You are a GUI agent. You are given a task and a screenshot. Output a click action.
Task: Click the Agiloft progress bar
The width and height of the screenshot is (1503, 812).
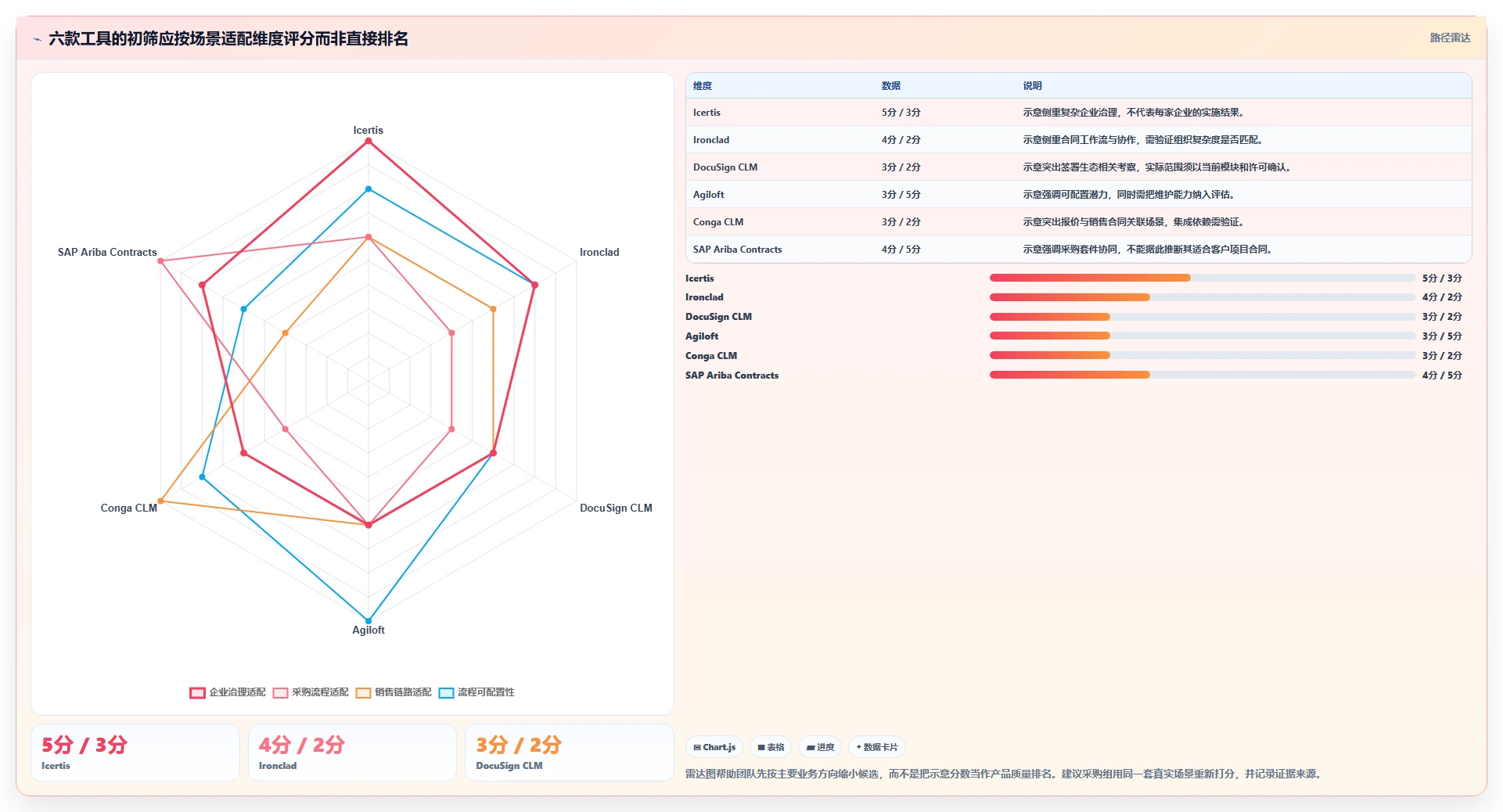(x=1203, y=336)
